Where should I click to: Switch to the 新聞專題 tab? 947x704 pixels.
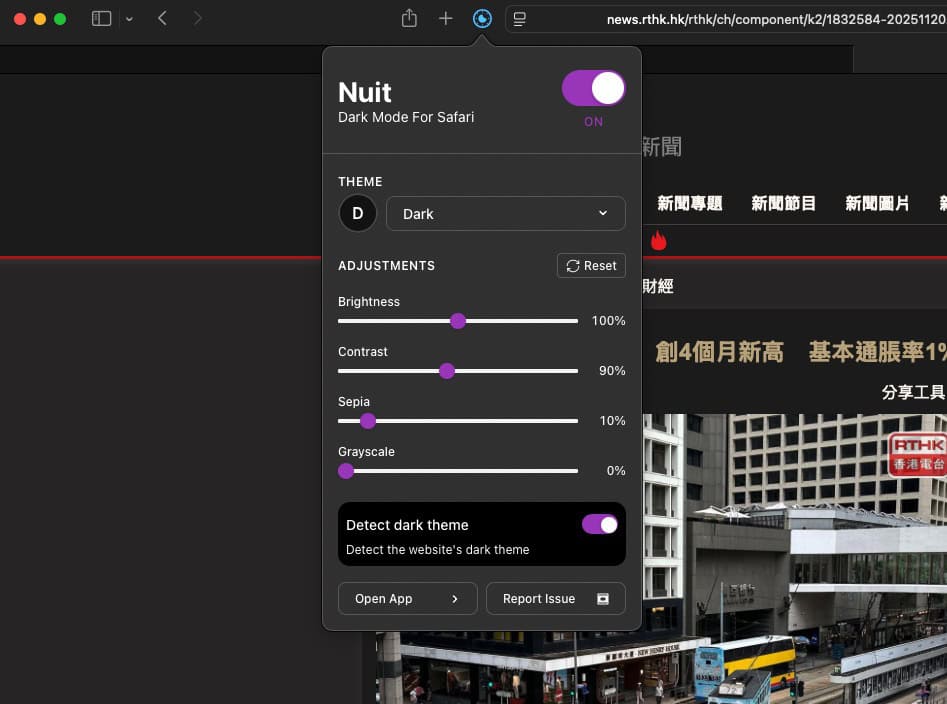[x=689, y=203]
